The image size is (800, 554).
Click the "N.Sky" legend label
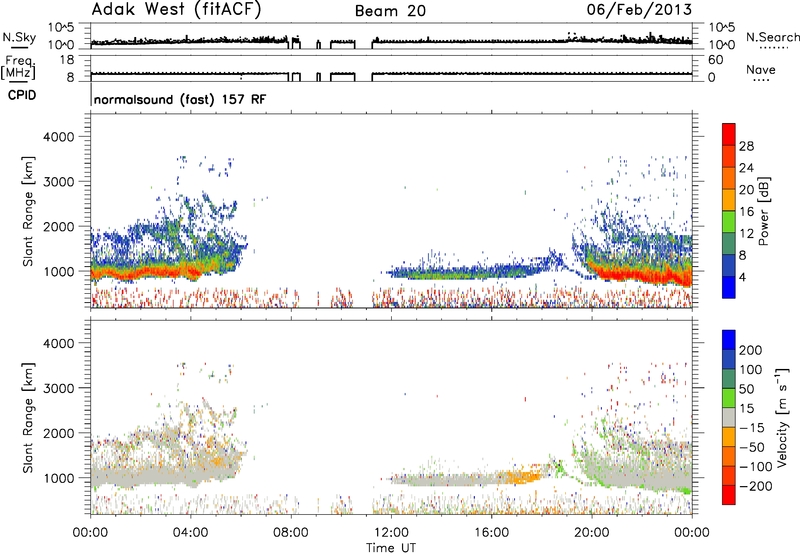pyautogui.click(x=19, y=37)
